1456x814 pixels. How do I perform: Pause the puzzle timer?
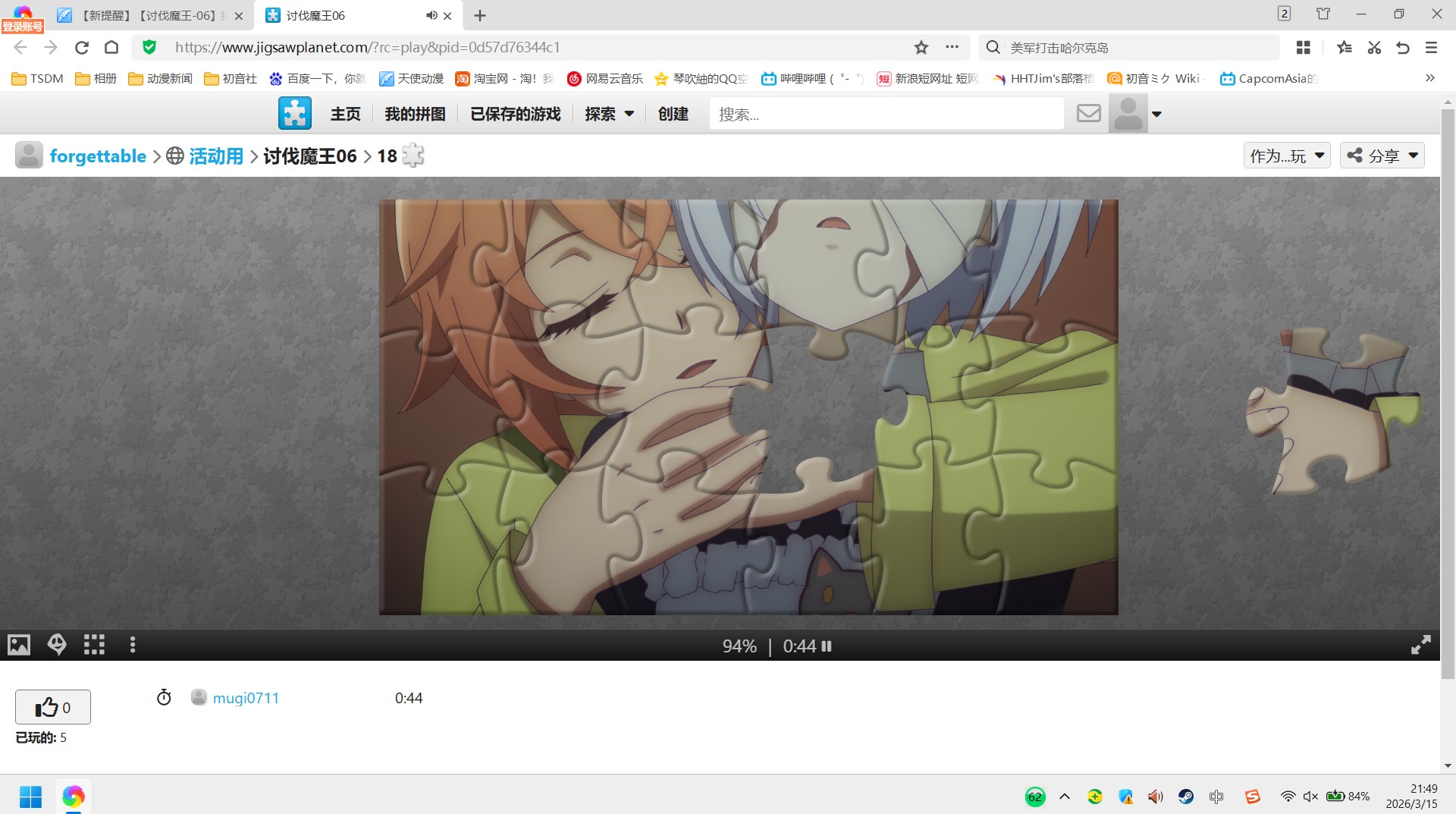tap(827, 646)
